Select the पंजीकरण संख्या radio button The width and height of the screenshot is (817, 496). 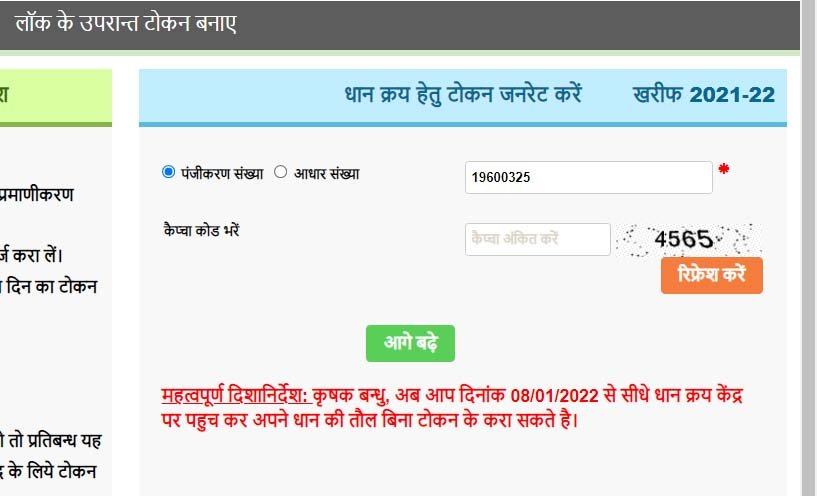point(168,172)
